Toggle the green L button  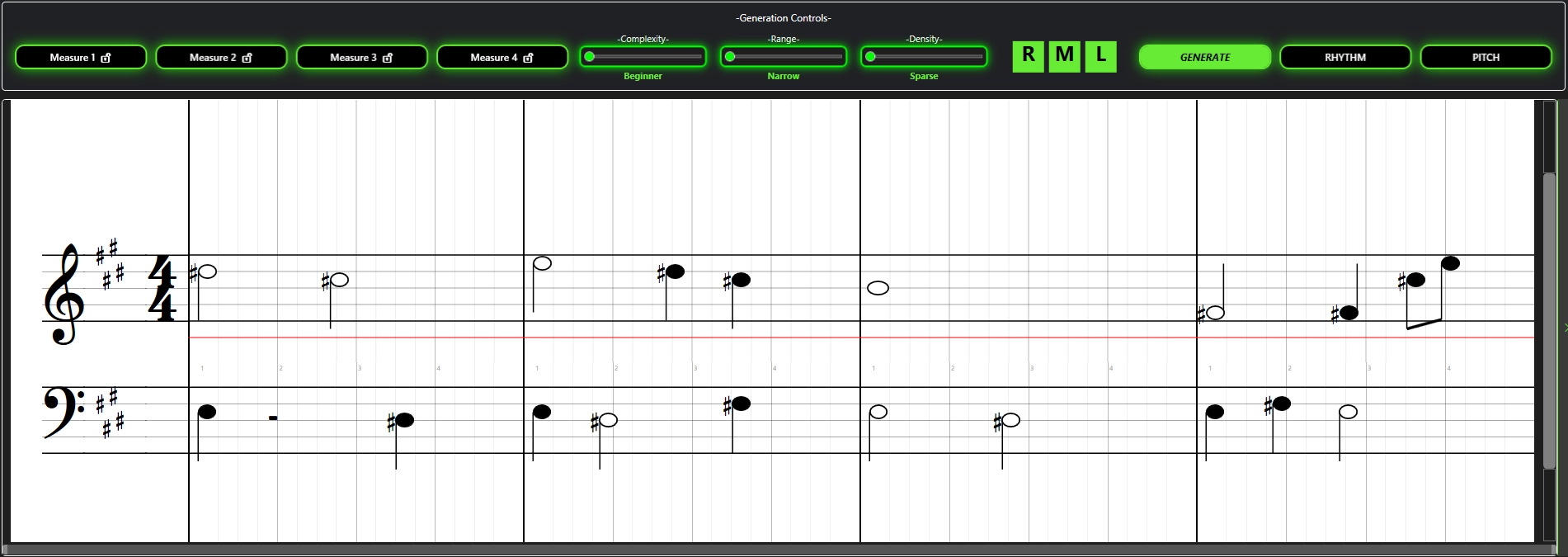point(1101,56)
